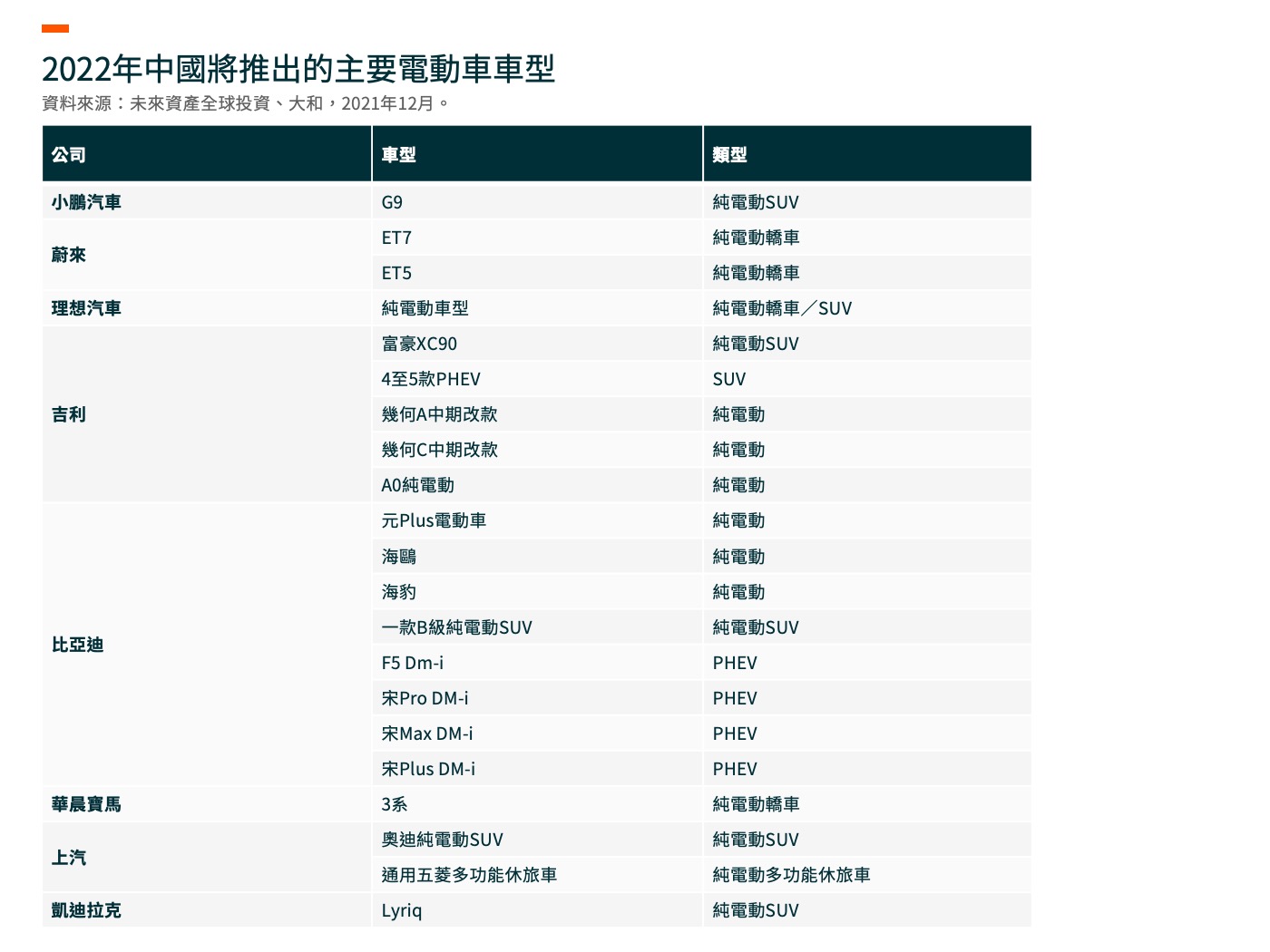Click the A0純電動 model cell

[537, 485]
